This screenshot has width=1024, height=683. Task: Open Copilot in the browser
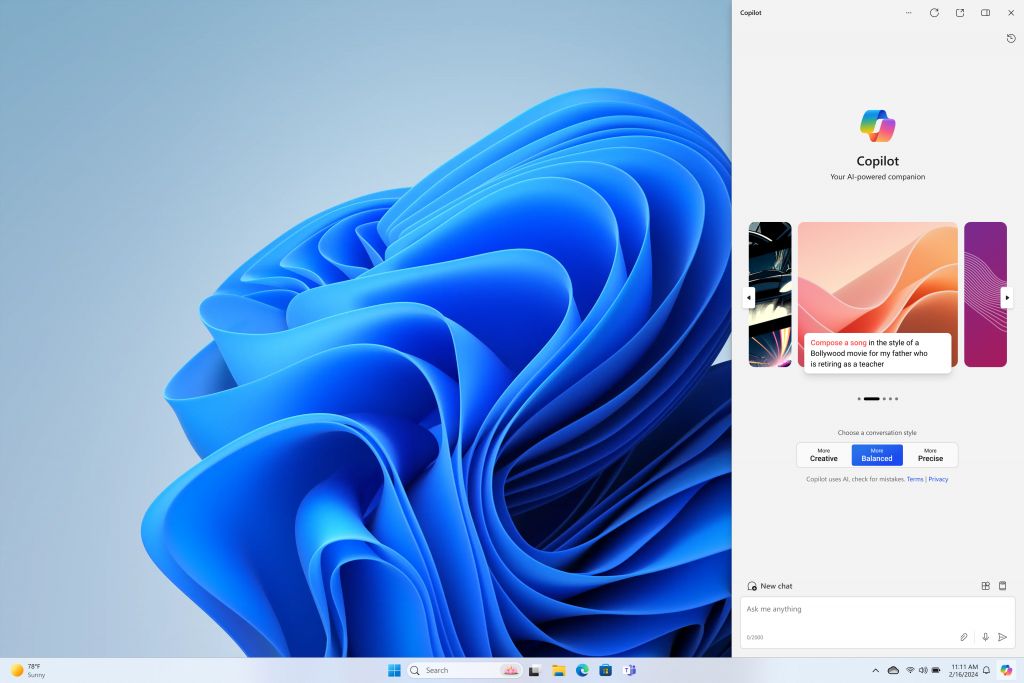(x=960, y=13)
